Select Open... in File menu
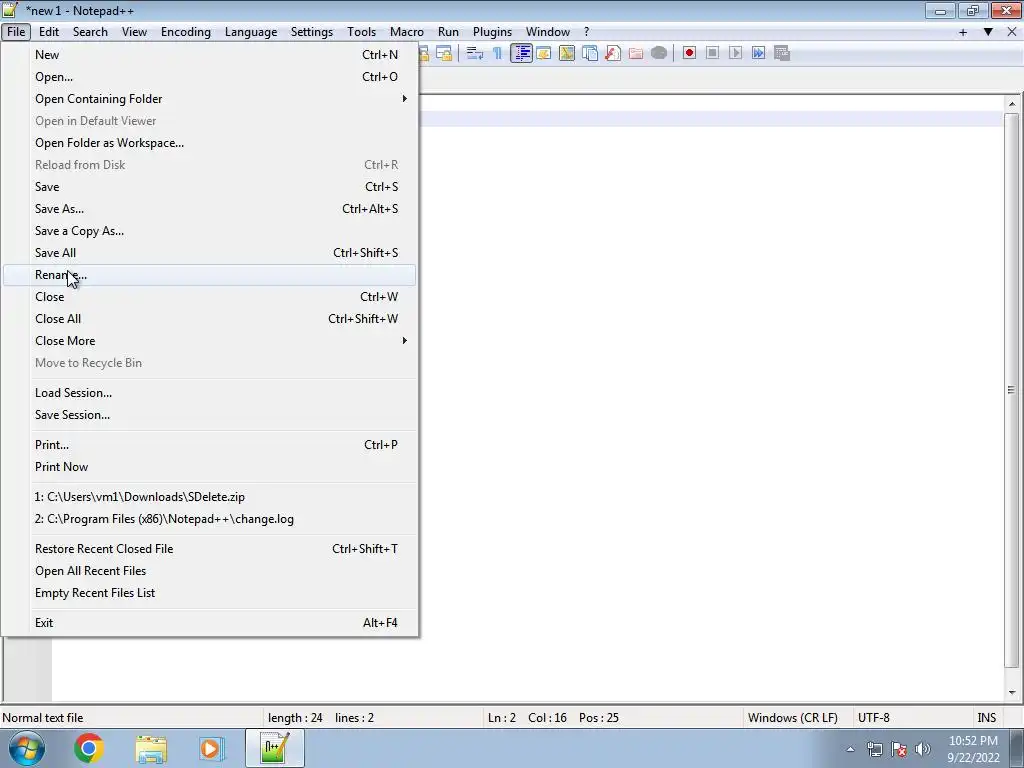The width and height of the screenshot is (1024, 768). (209, 77)
